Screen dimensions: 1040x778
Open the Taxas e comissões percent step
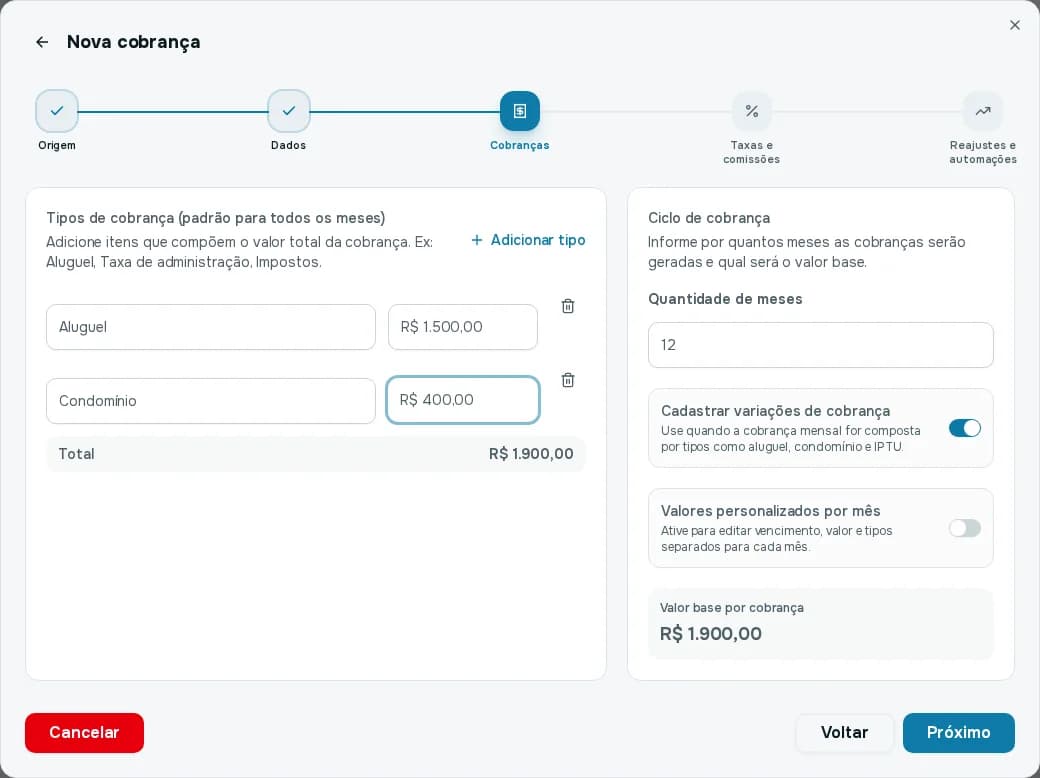[x=751, y=111]
